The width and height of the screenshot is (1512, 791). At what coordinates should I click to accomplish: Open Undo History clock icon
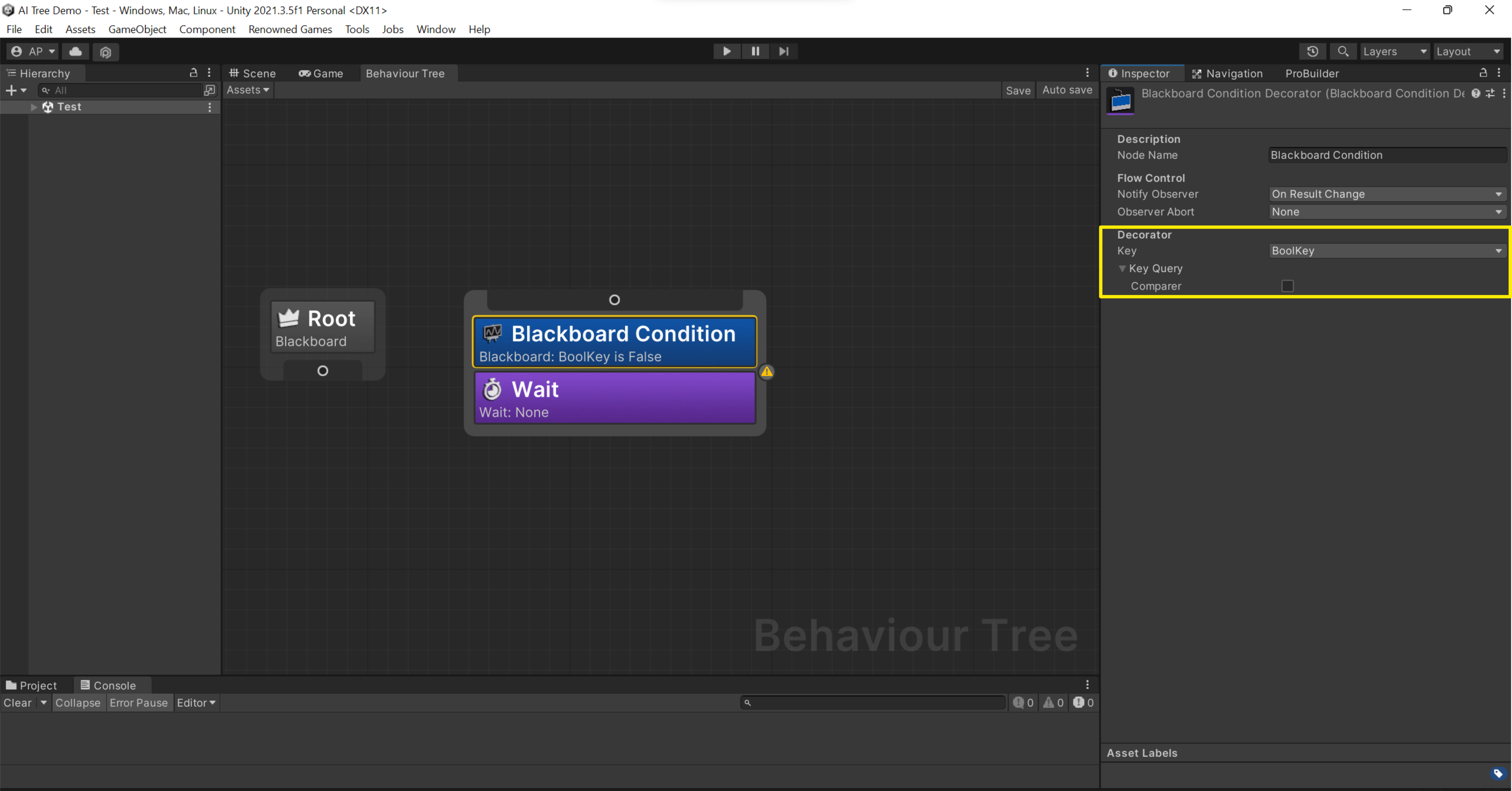(1313, 52)
